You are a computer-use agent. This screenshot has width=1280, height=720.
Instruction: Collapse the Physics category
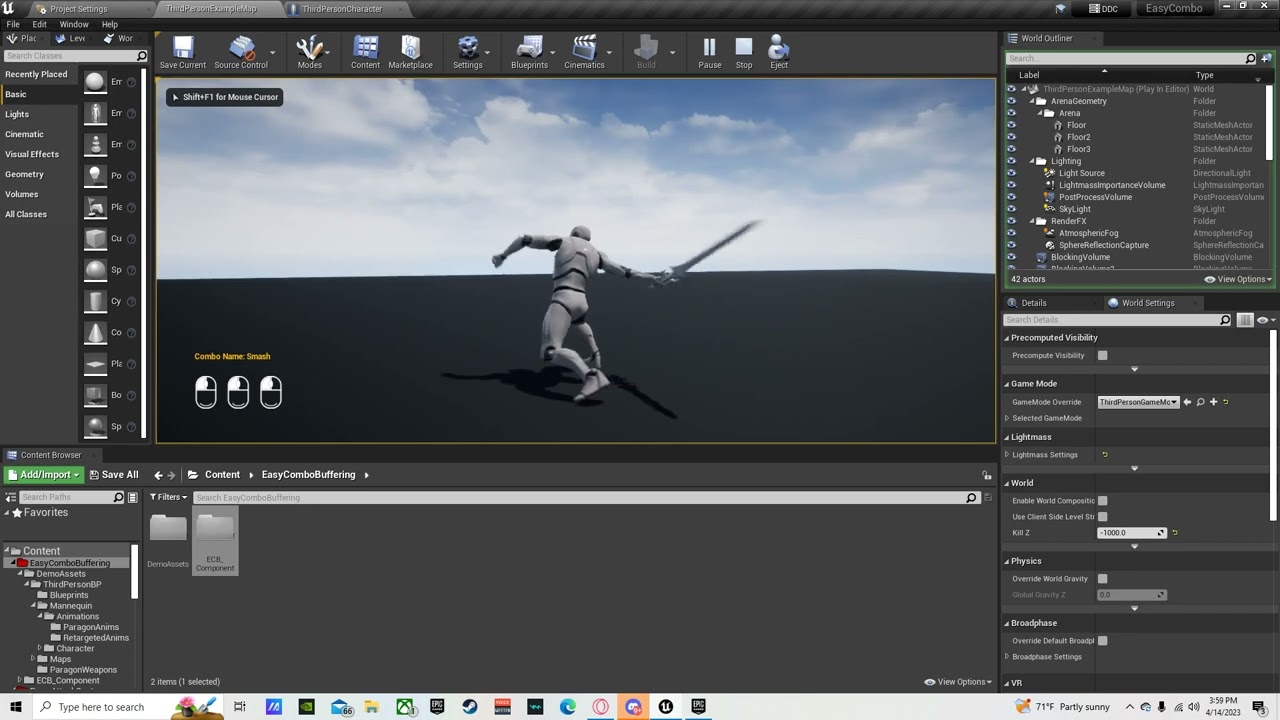click(x=1007, y=561)
